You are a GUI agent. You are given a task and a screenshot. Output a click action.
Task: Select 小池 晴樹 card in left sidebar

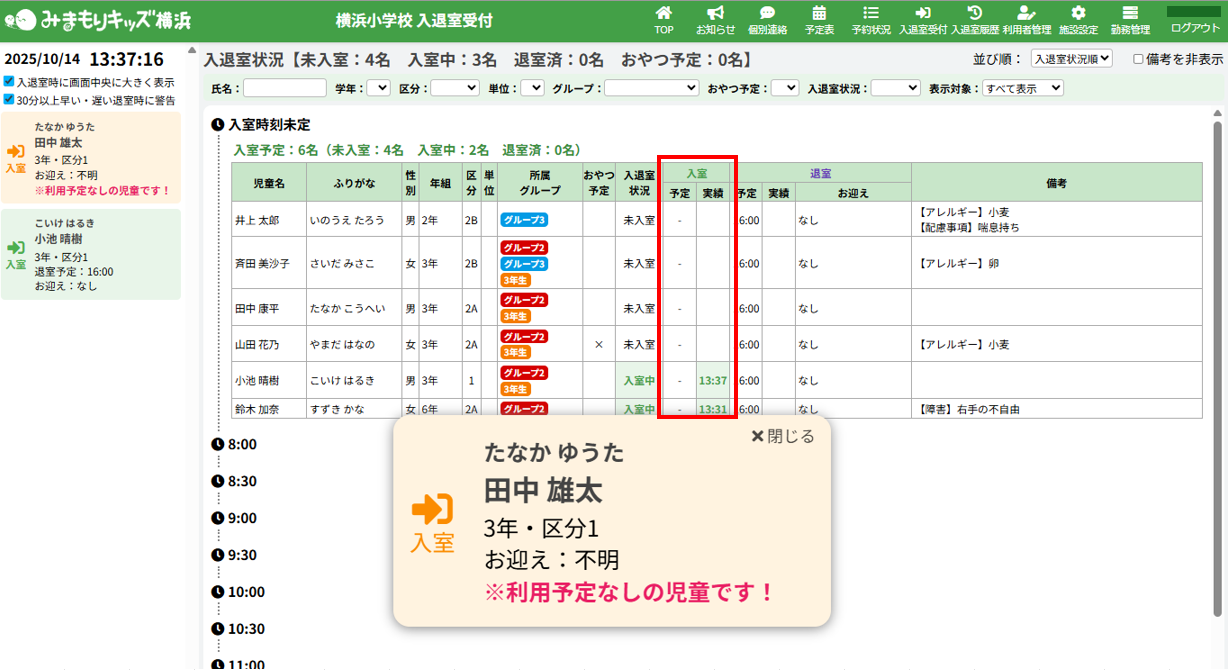pos(91,254)
